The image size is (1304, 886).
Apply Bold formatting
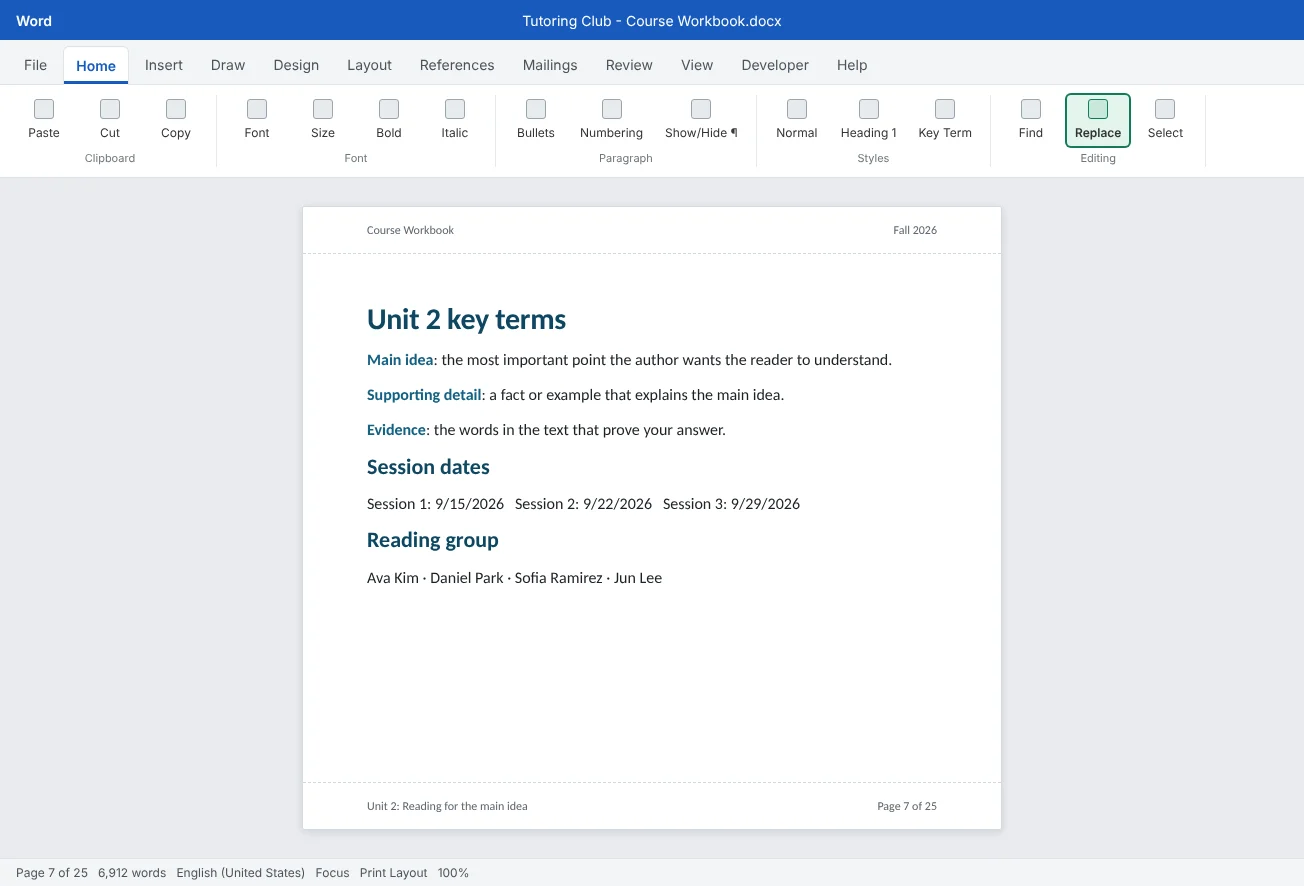[389, 120]
